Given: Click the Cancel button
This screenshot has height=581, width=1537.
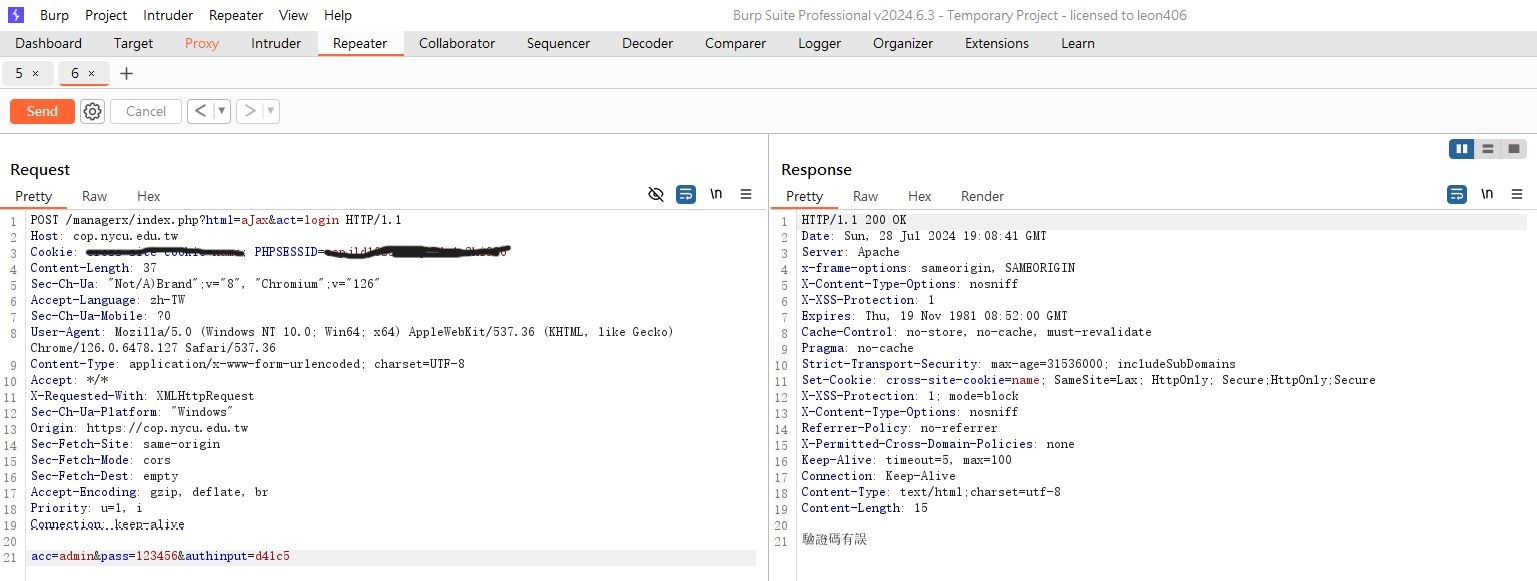Looking at the screenshot, I should (146, 111).
